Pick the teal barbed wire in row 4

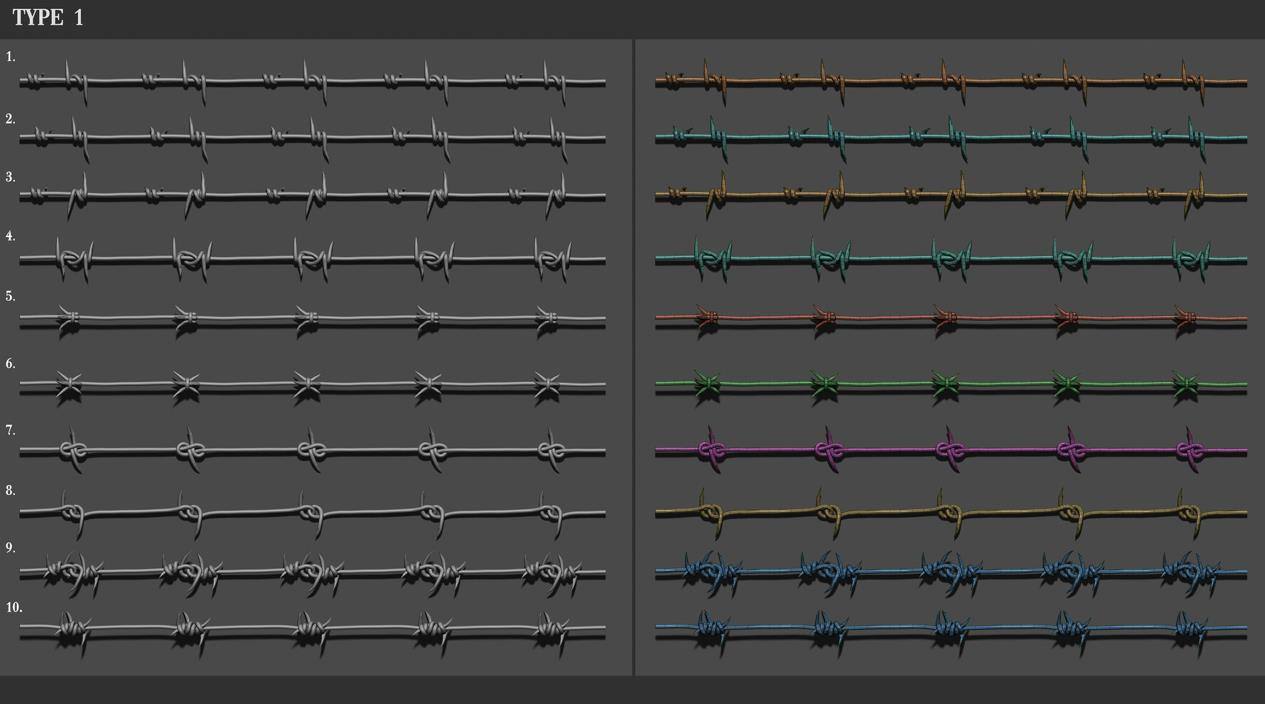(x=951, y=259)
